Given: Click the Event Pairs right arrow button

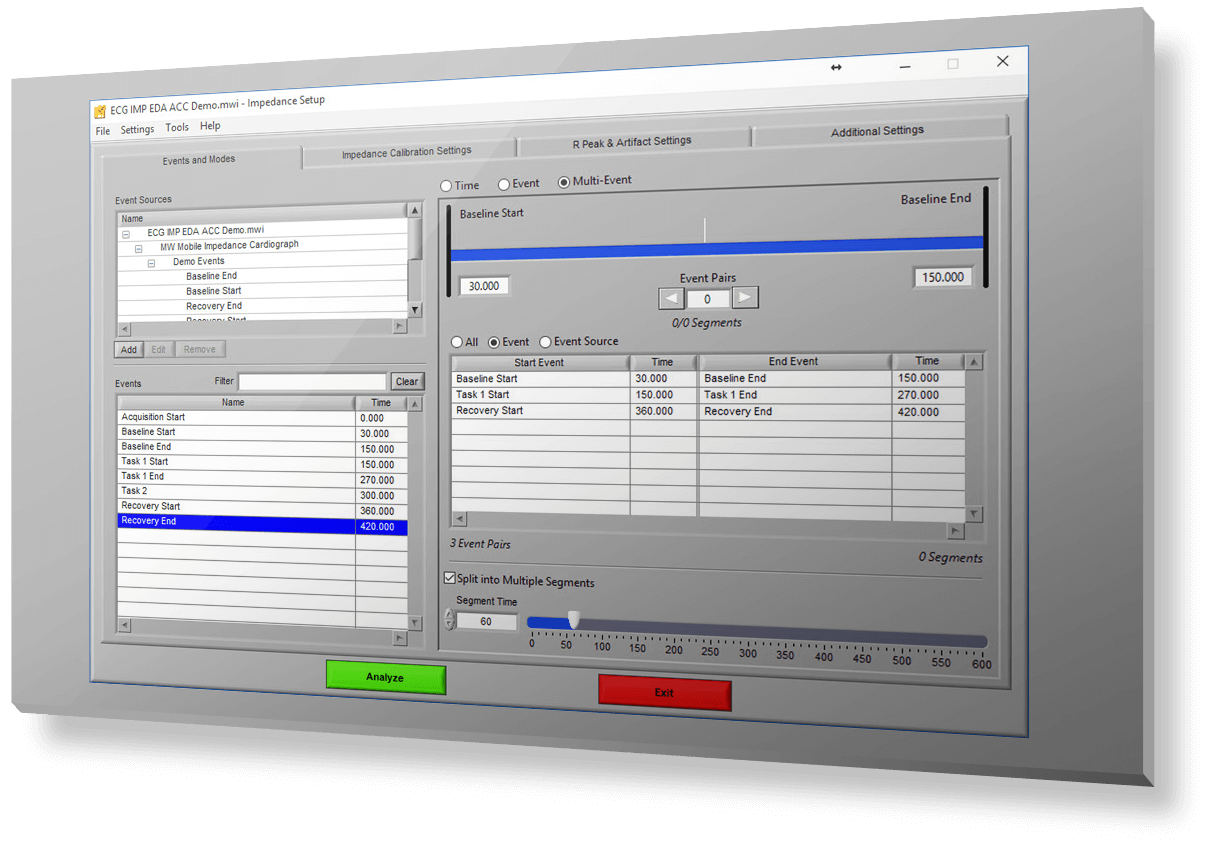Looking at the screenshot, I should [x=745, y=297].
